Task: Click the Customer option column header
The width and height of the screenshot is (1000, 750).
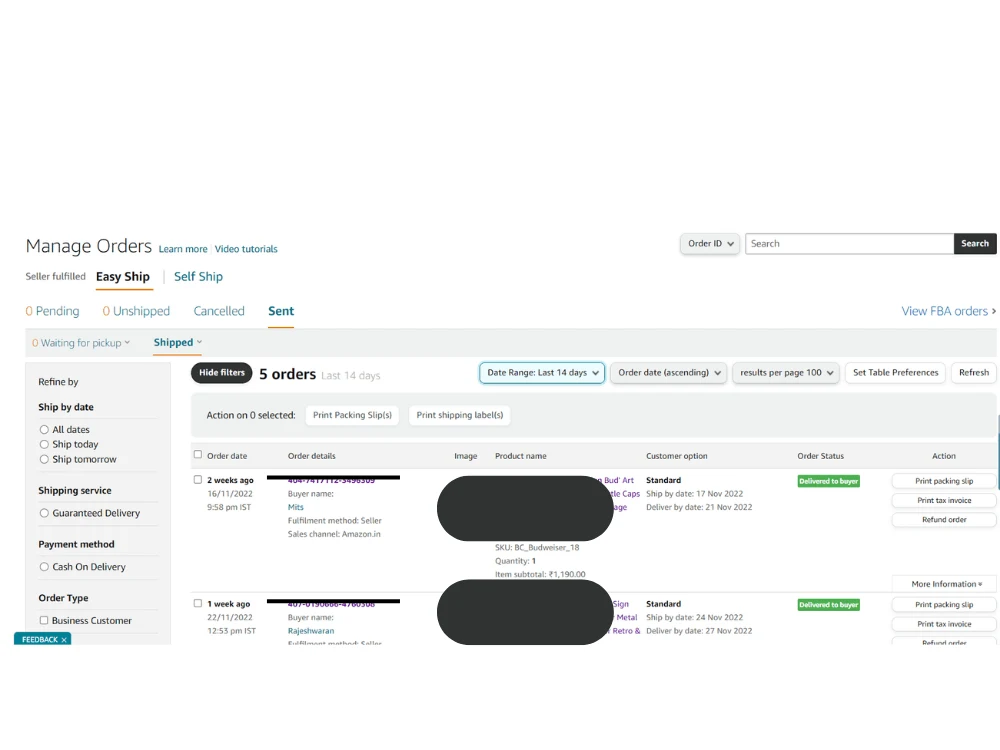Action: coord(677,456)
